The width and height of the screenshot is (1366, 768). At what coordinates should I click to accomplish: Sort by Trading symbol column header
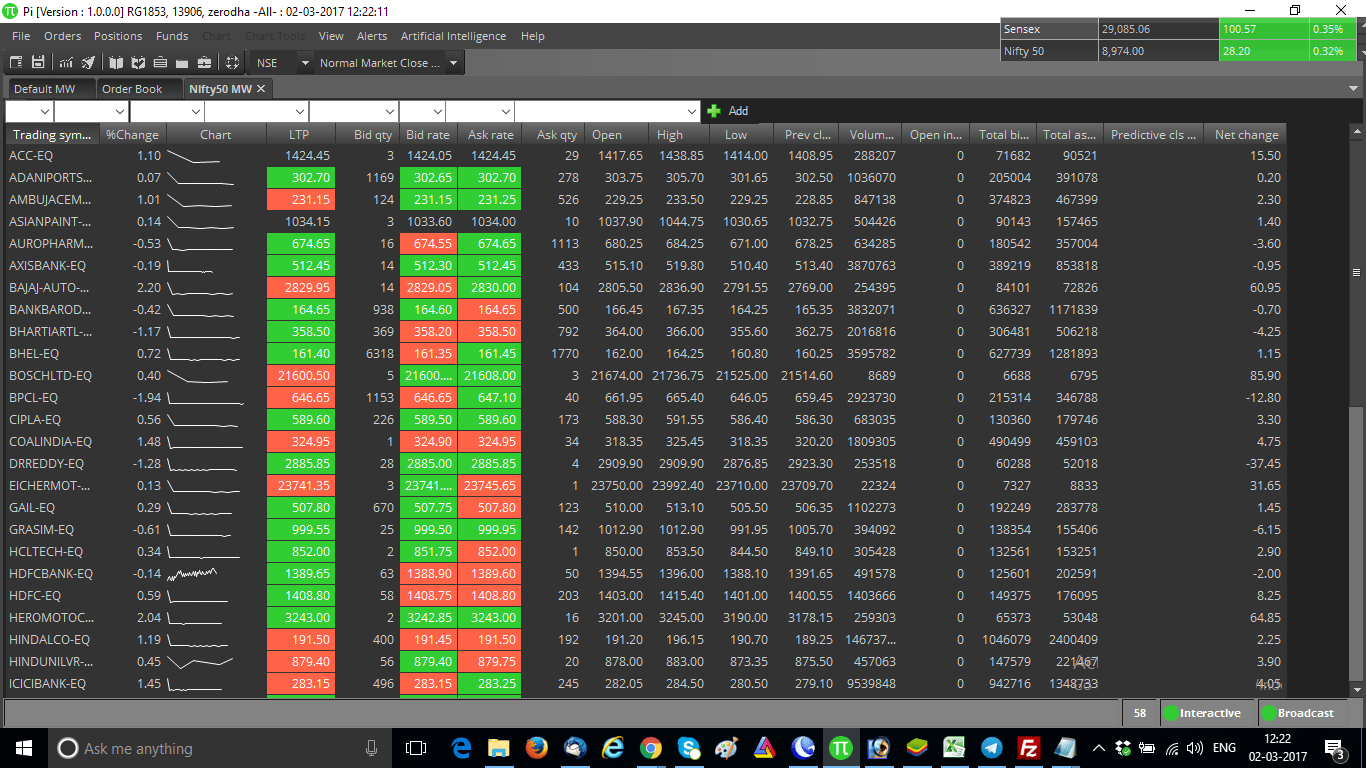pos(52,134)
